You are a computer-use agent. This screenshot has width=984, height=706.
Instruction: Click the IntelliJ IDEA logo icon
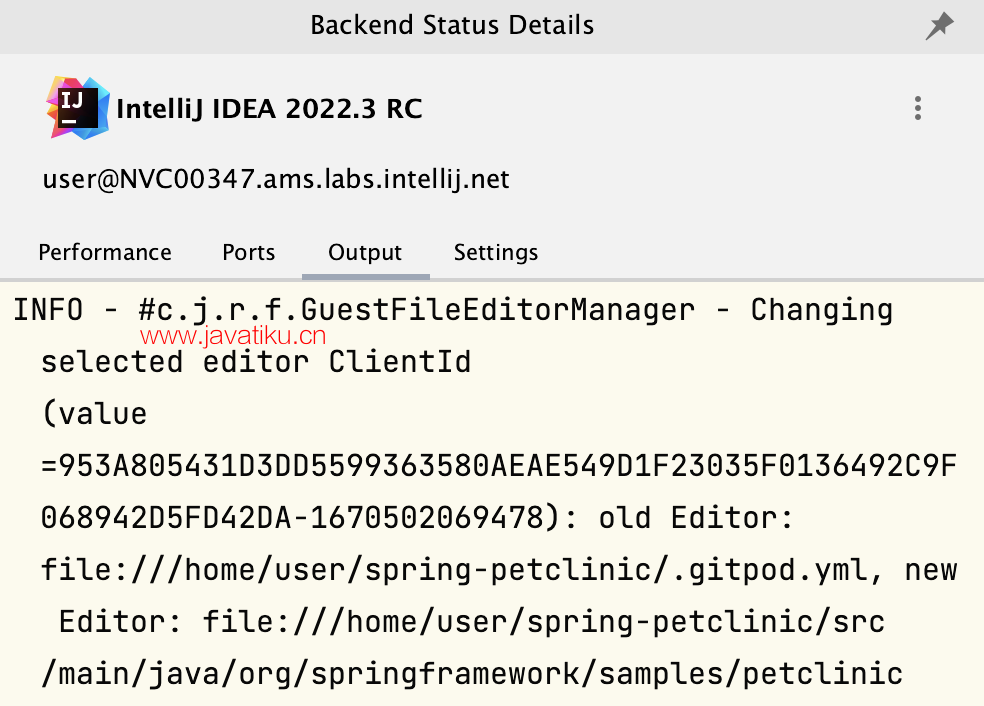tap(78, 107)
